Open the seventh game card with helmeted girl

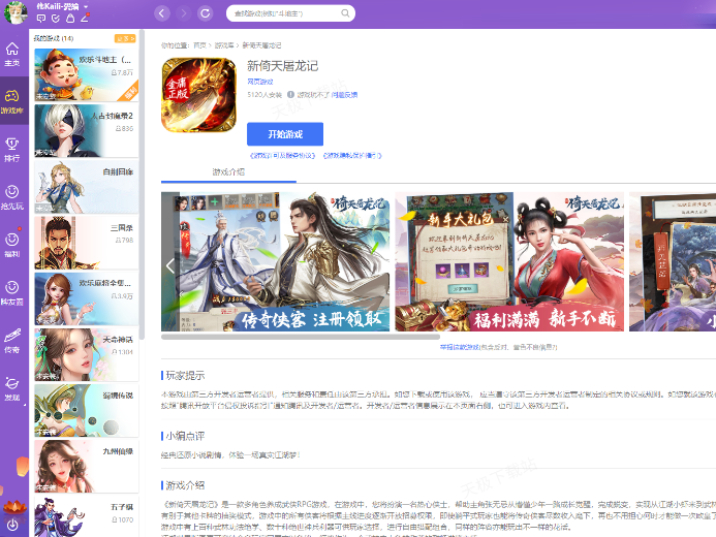(x=86, y=411)
